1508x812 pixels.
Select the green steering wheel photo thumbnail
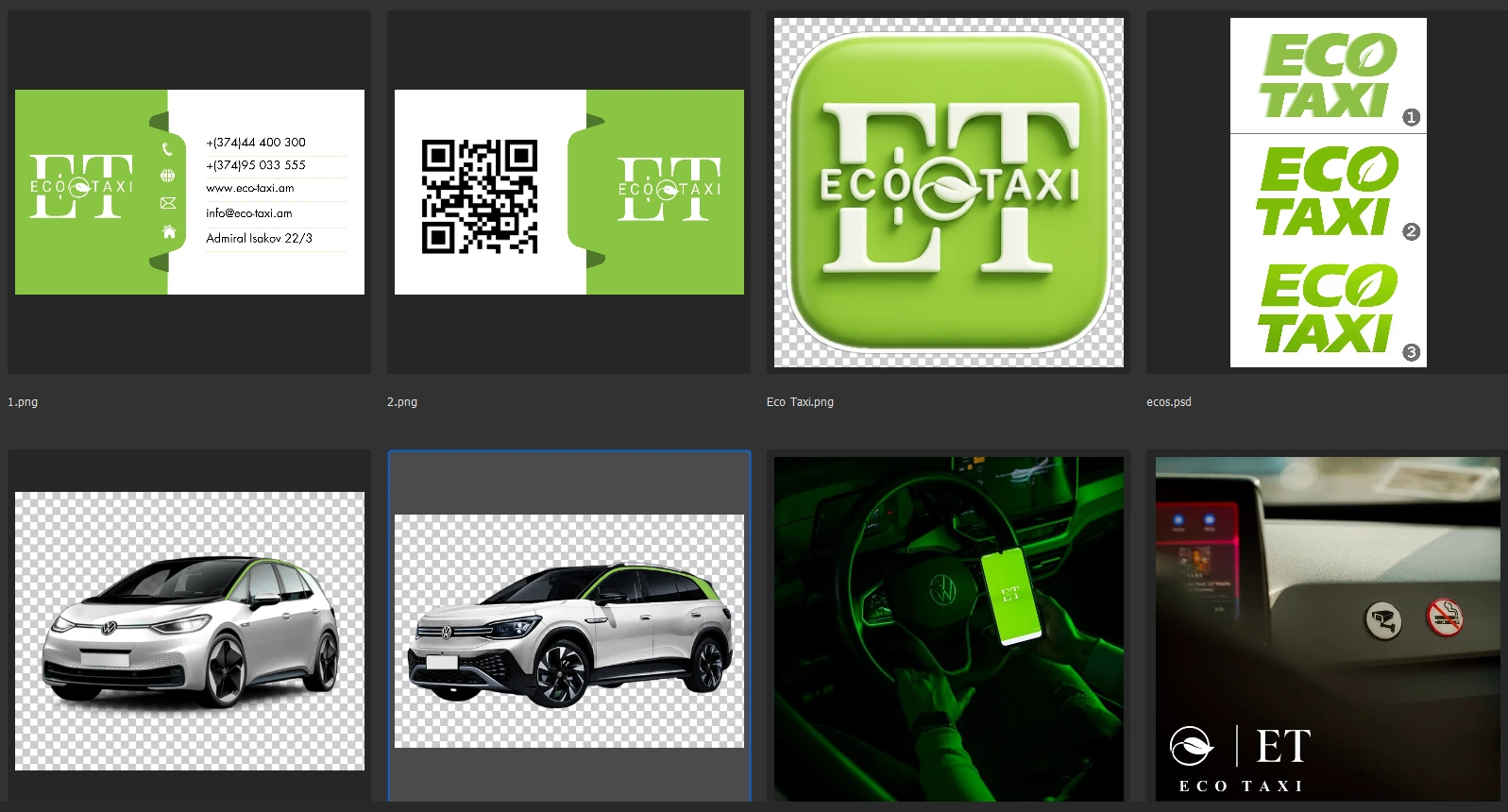(948, 629)
